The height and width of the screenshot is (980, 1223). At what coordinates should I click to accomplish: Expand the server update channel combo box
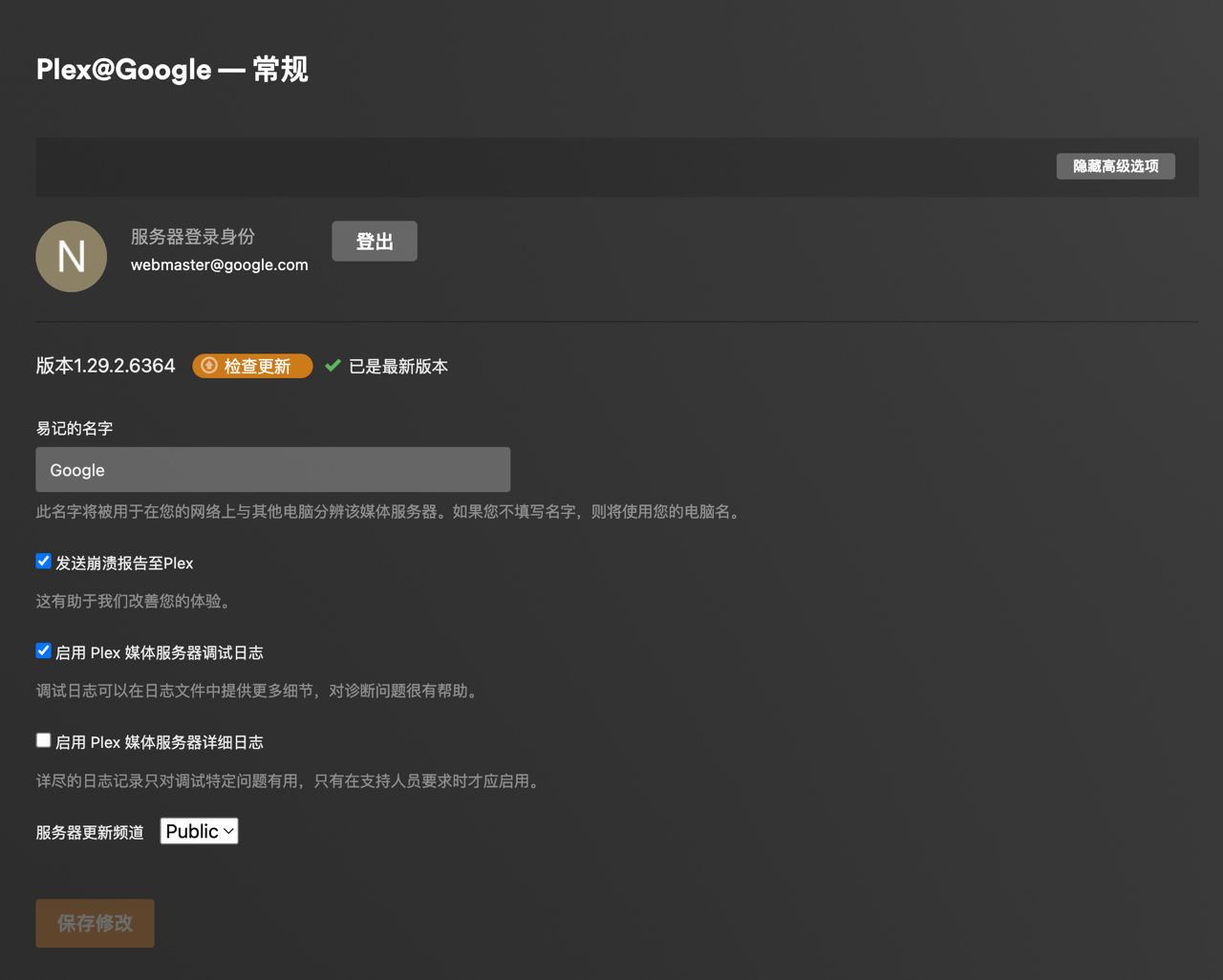pos(199,831)
